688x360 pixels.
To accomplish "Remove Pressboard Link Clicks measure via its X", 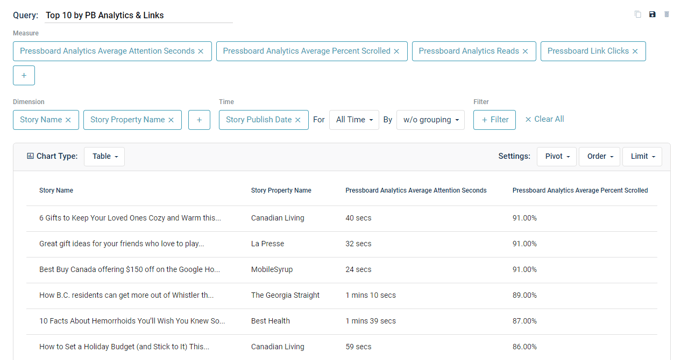I will pyautogui.click(x=635, y=51).
